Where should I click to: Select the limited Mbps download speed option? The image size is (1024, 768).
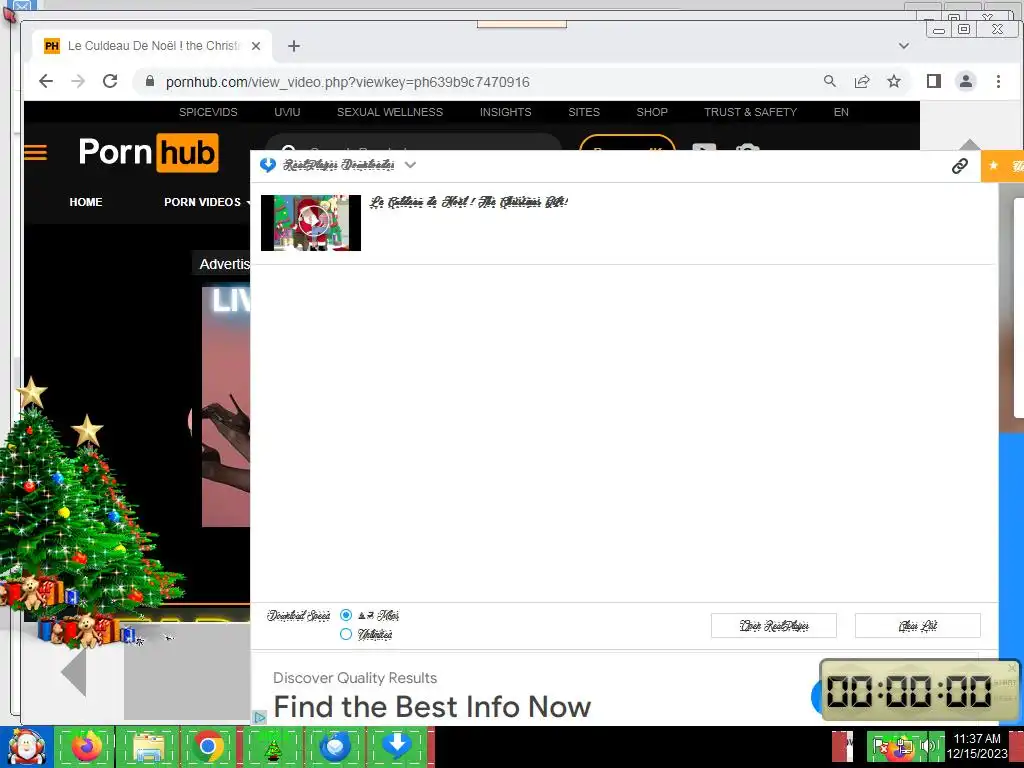pyautogui.click(x=346, y=615)
